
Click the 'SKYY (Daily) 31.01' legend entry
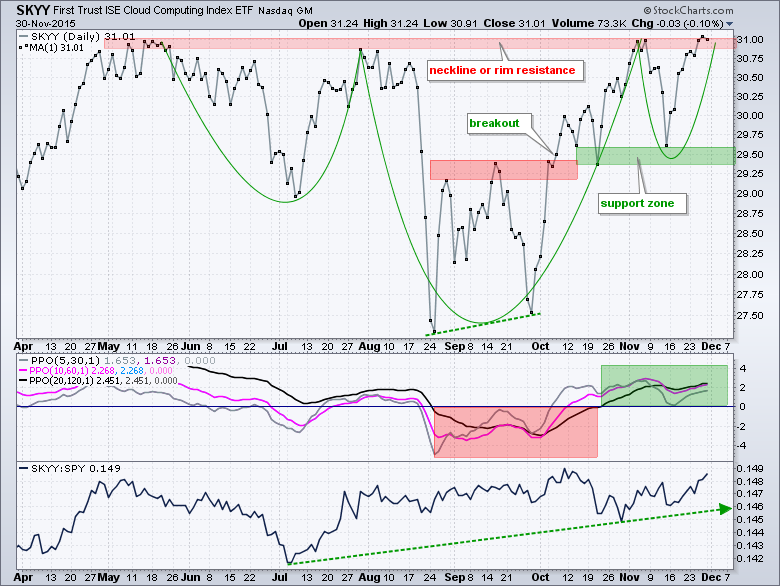point(77,36)
